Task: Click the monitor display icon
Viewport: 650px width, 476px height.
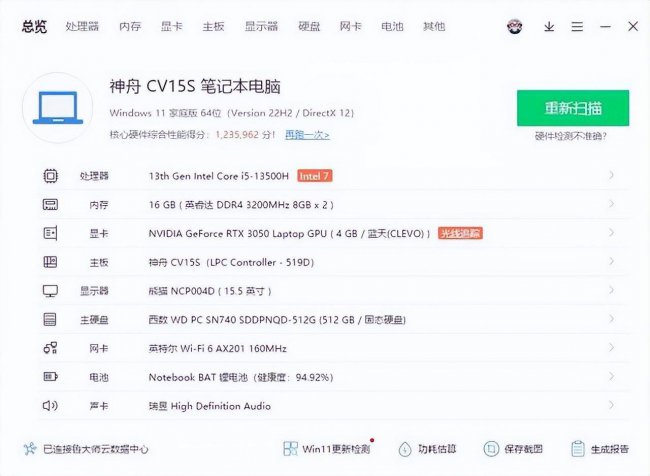Action: [x=51, y=291]
